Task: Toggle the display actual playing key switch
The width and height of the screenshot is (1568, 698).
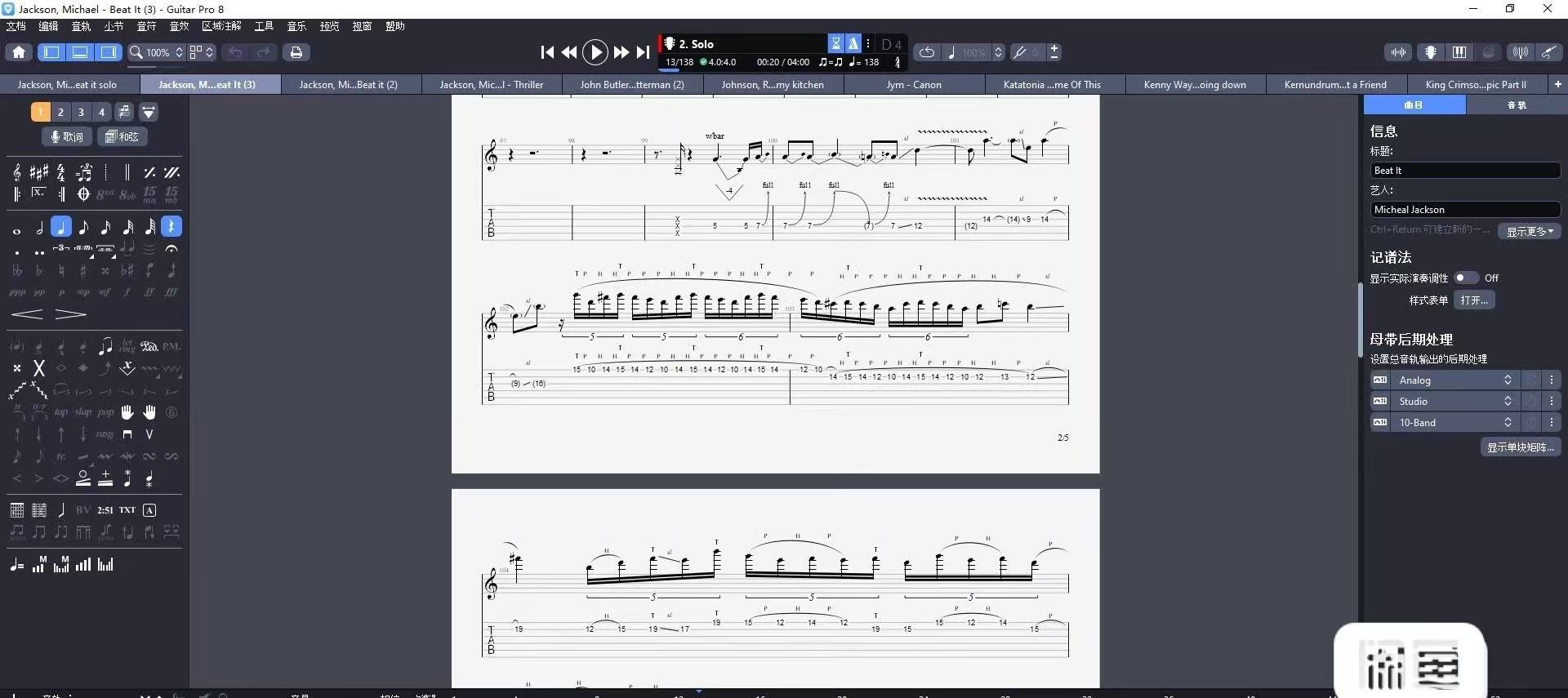Action: click(x=1466, y=278)
